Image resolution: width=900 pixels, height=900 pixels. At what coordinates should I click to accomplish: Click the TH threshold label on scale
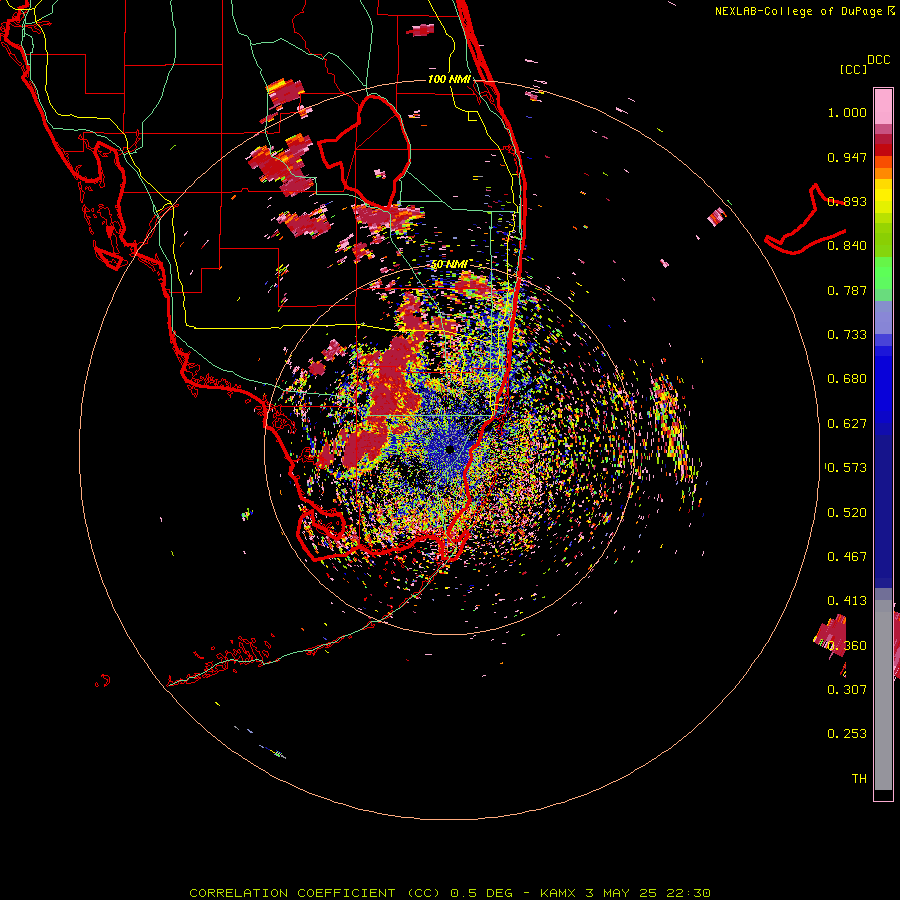859,778
